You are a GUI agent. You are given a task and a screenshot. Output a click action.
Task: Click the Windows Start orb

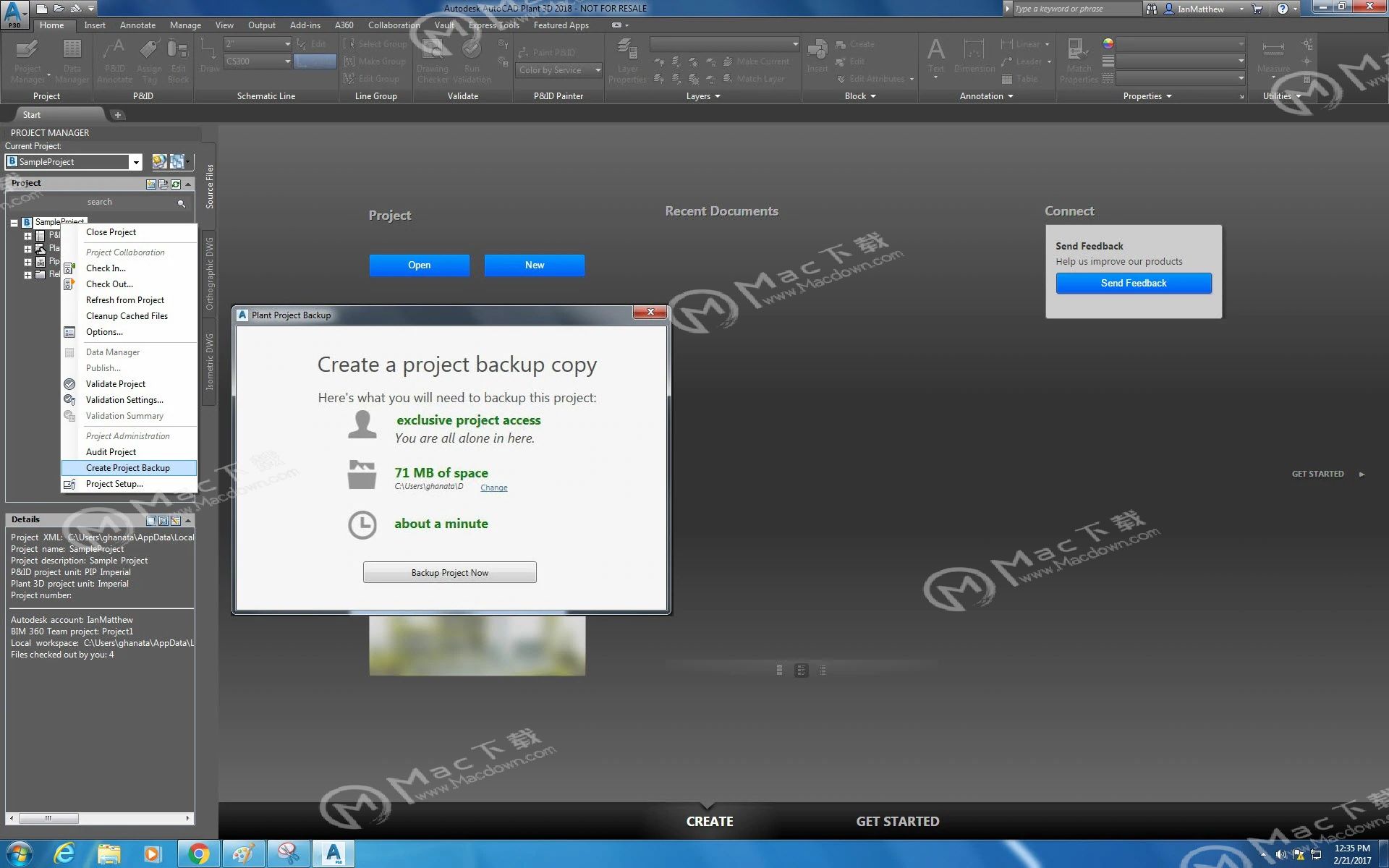point(19,854)
